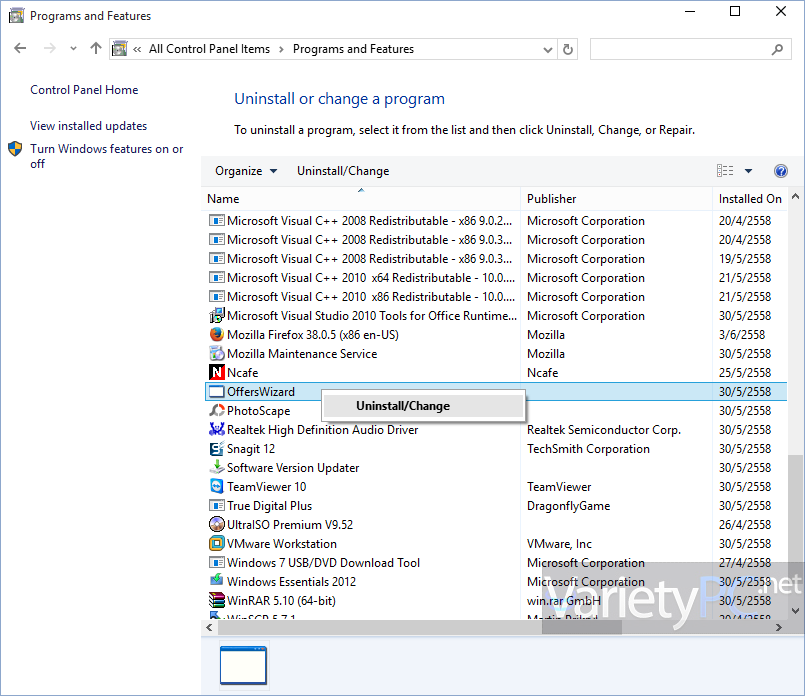Navigate to All Control Panel Items breadcrumb
The width and height of the screenshot is (805, 696).
click(x=209, y=49)
